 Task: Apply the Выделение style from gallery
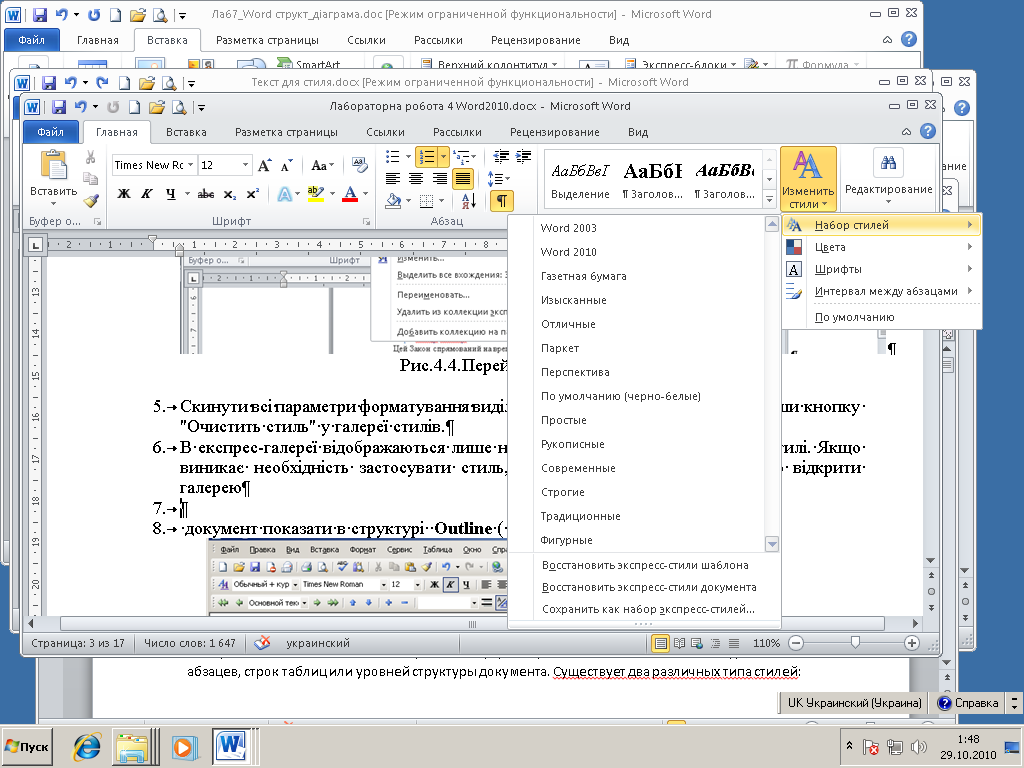(x=580, y=180)
